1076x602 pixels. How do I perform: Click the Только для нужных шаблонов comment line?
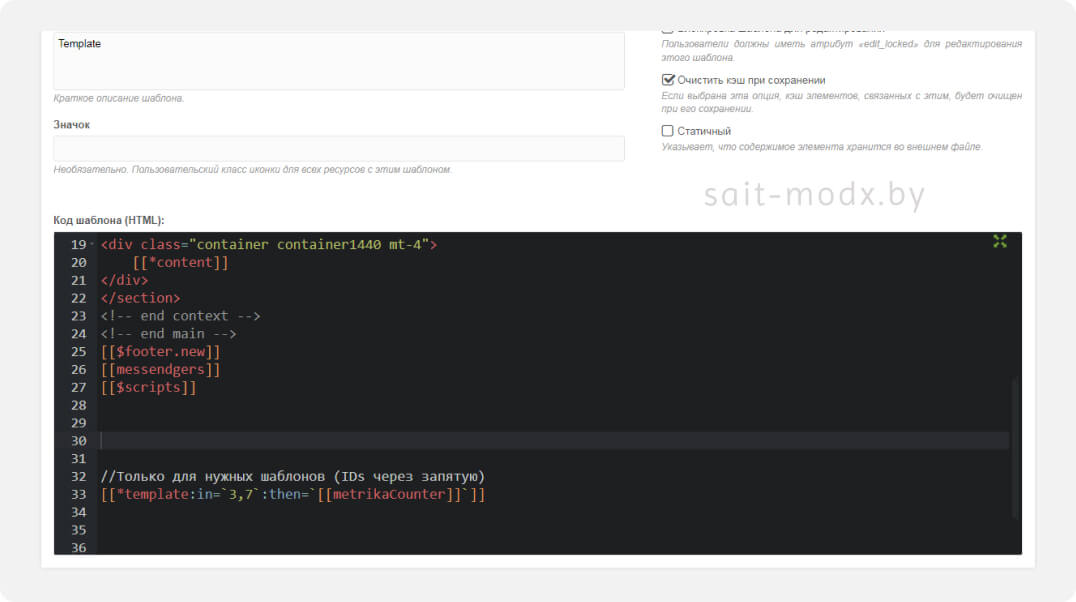point(292,477)
